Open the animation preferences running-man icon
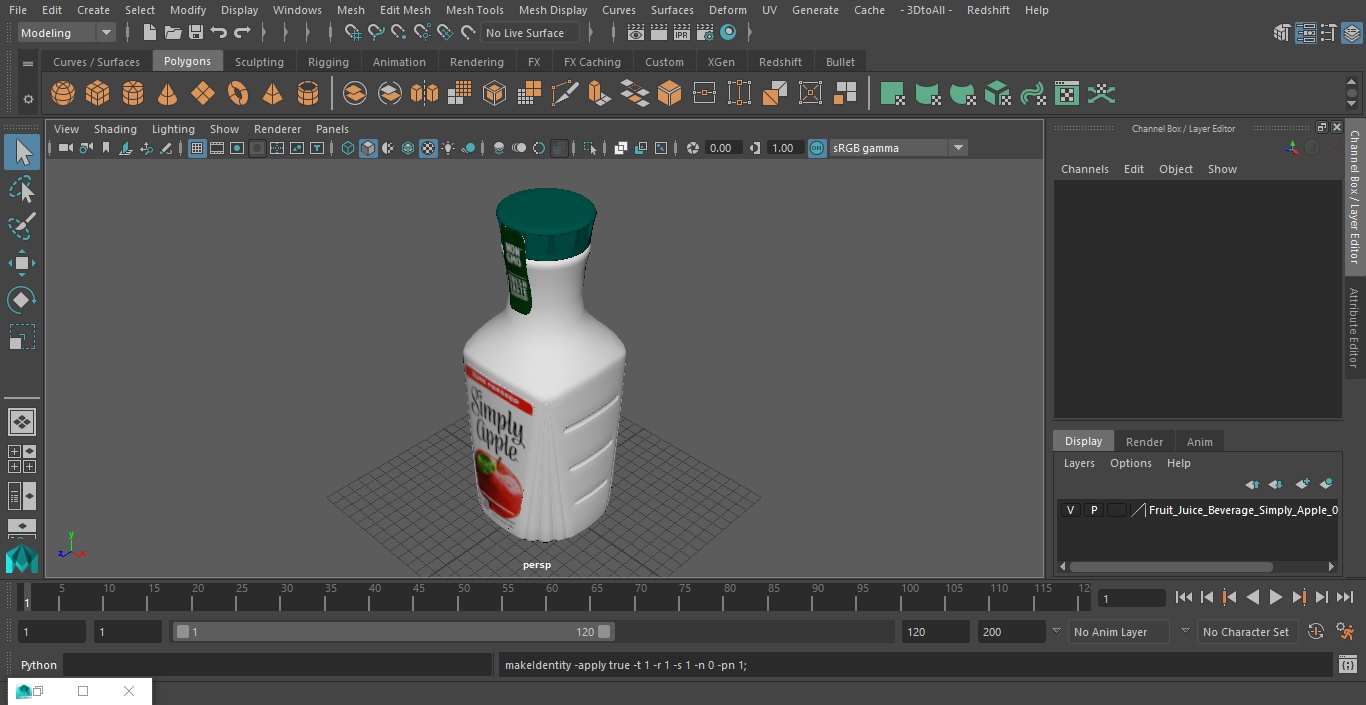Viewport: 1366px width, 705px height. click(x=1346, y=632)
